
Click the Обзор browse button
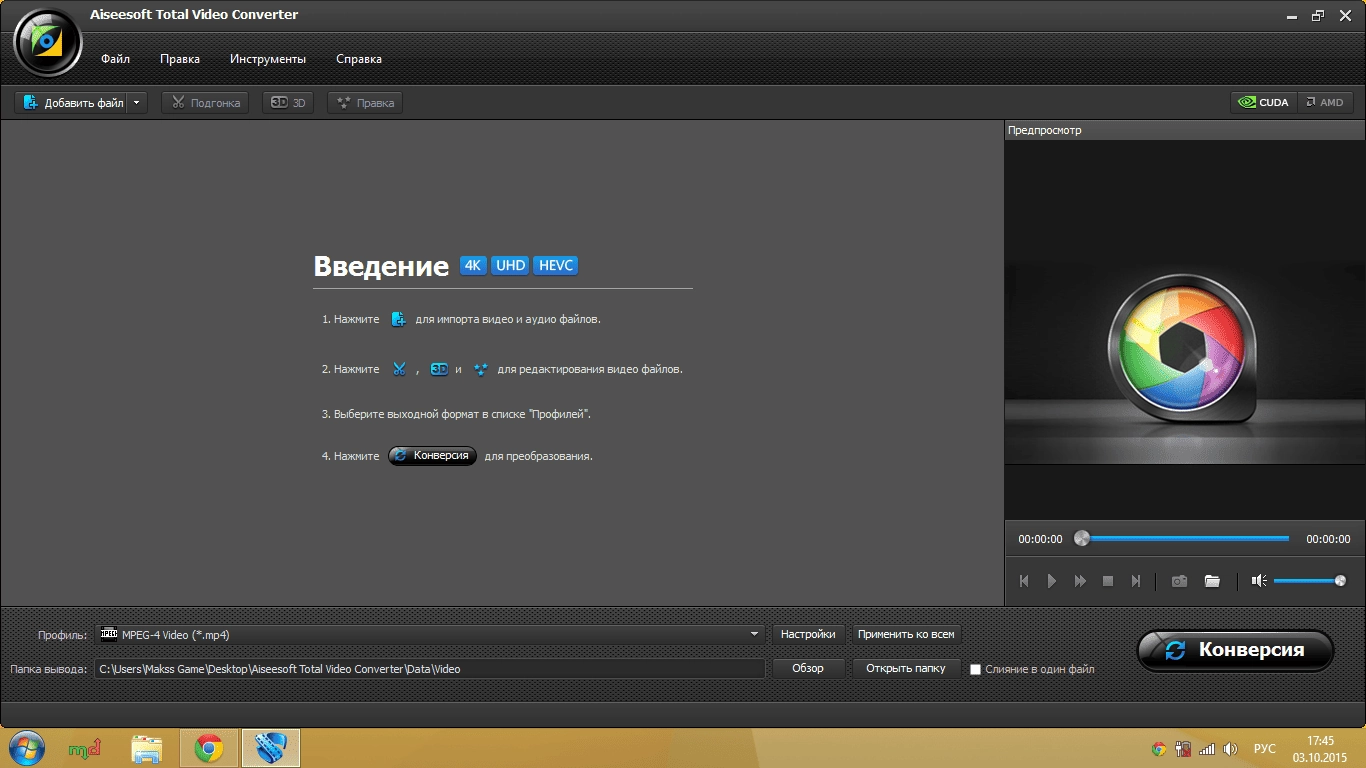click(808, 668)
